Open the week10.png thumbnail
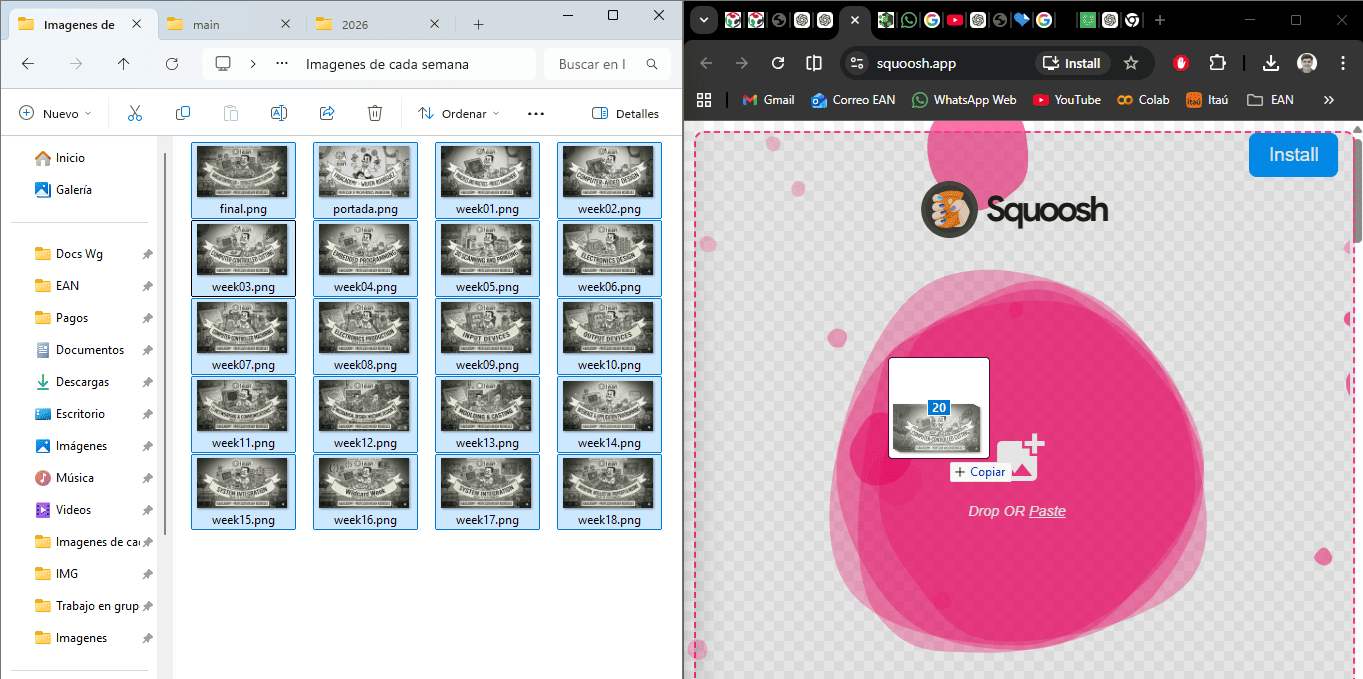1363x679 pixels. tap(609, 330)
